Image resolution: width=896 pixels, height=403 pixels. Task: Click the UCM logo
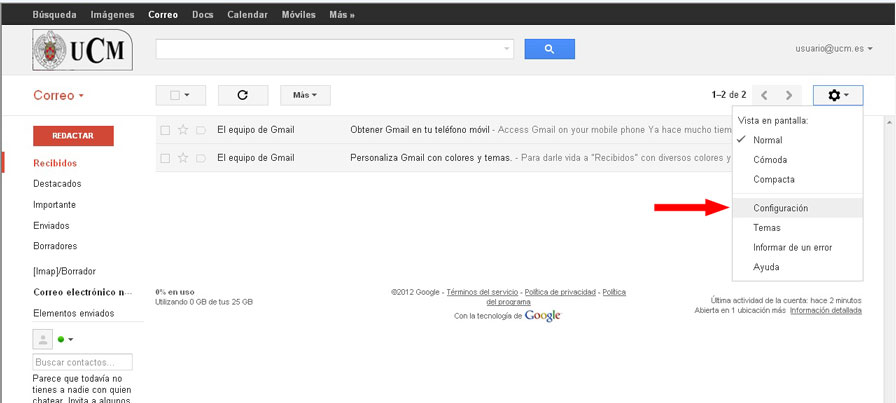pyautogui.click(x=83, y=50)
